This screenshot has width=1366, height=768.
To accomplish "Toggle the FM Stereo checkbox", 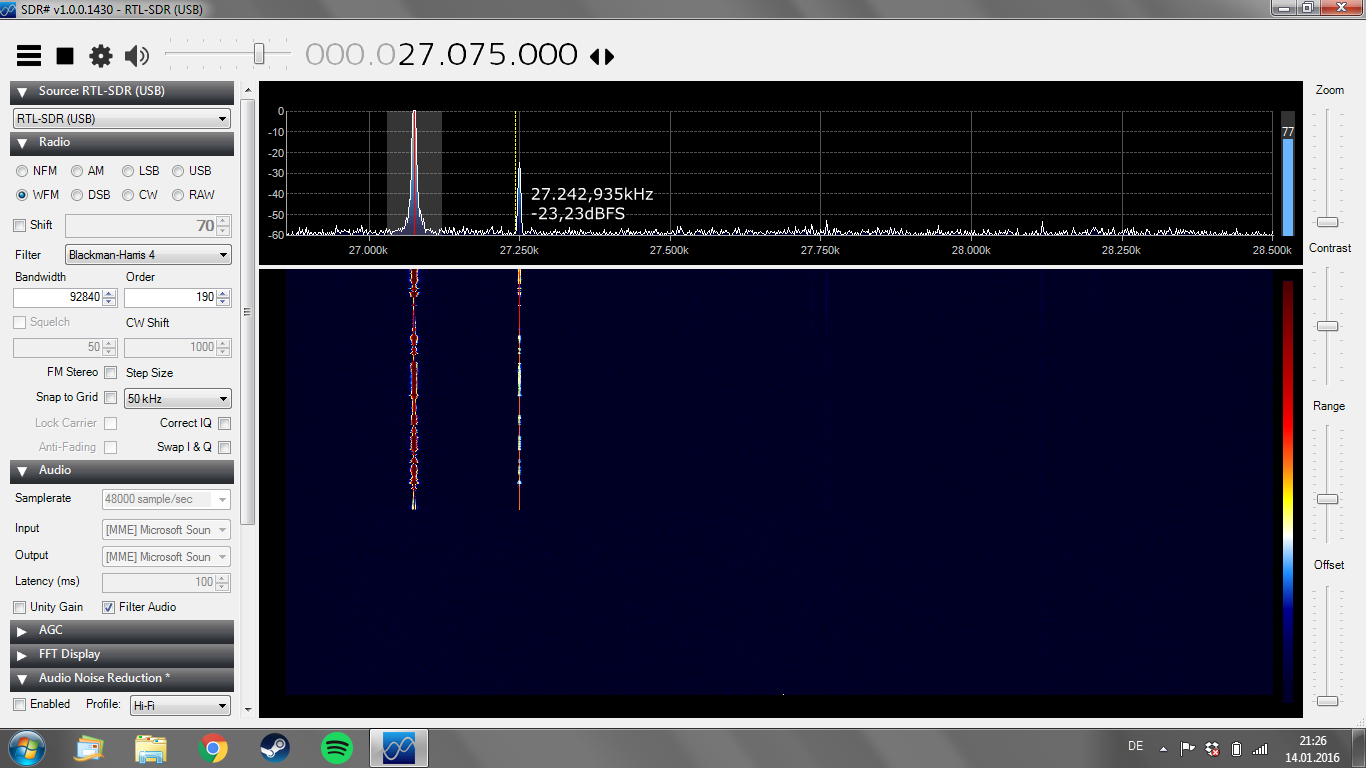I will click(x=111, y=372).
